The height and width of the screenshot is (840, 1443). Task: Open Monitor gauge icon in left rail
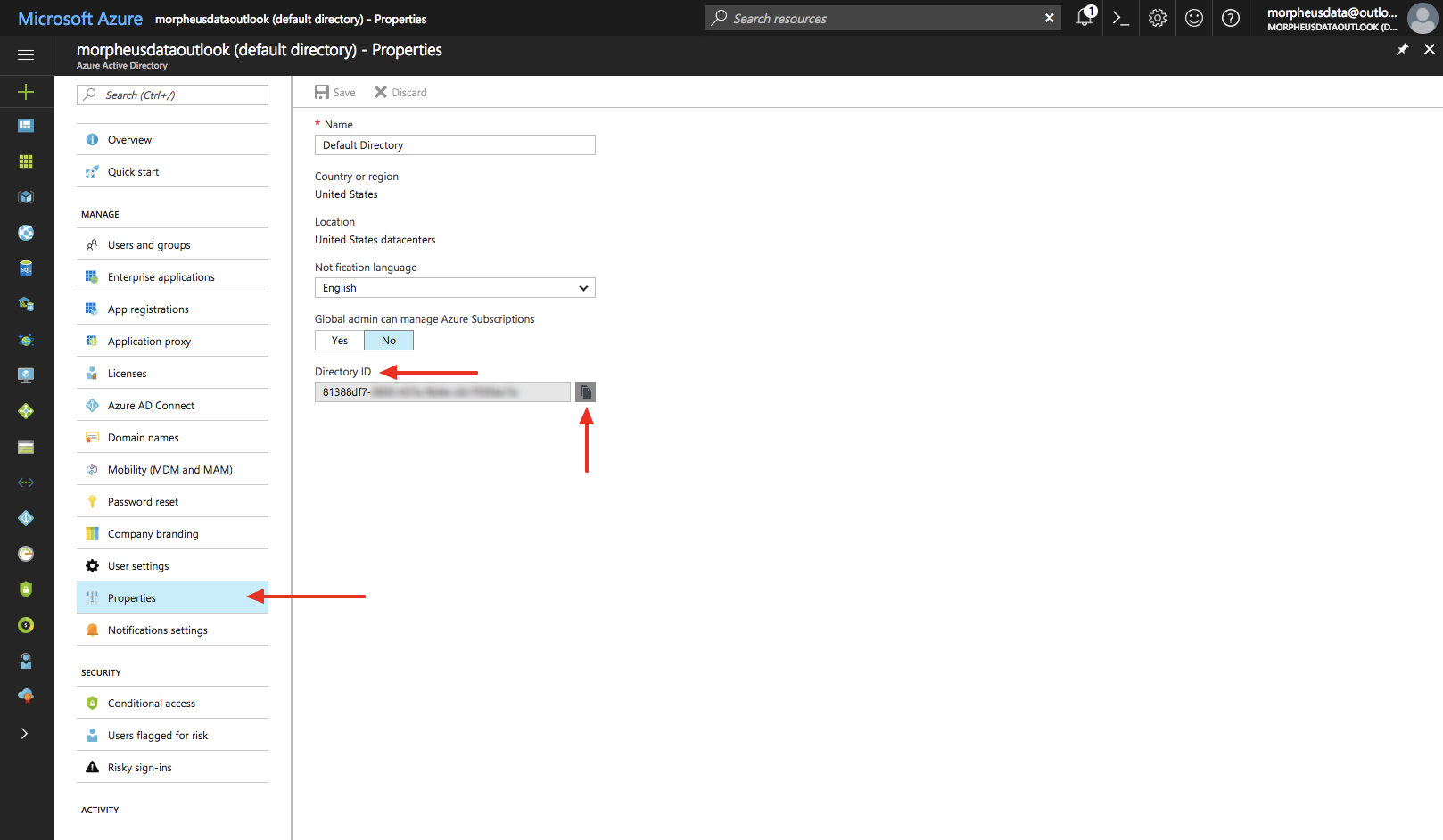[26, 554]
